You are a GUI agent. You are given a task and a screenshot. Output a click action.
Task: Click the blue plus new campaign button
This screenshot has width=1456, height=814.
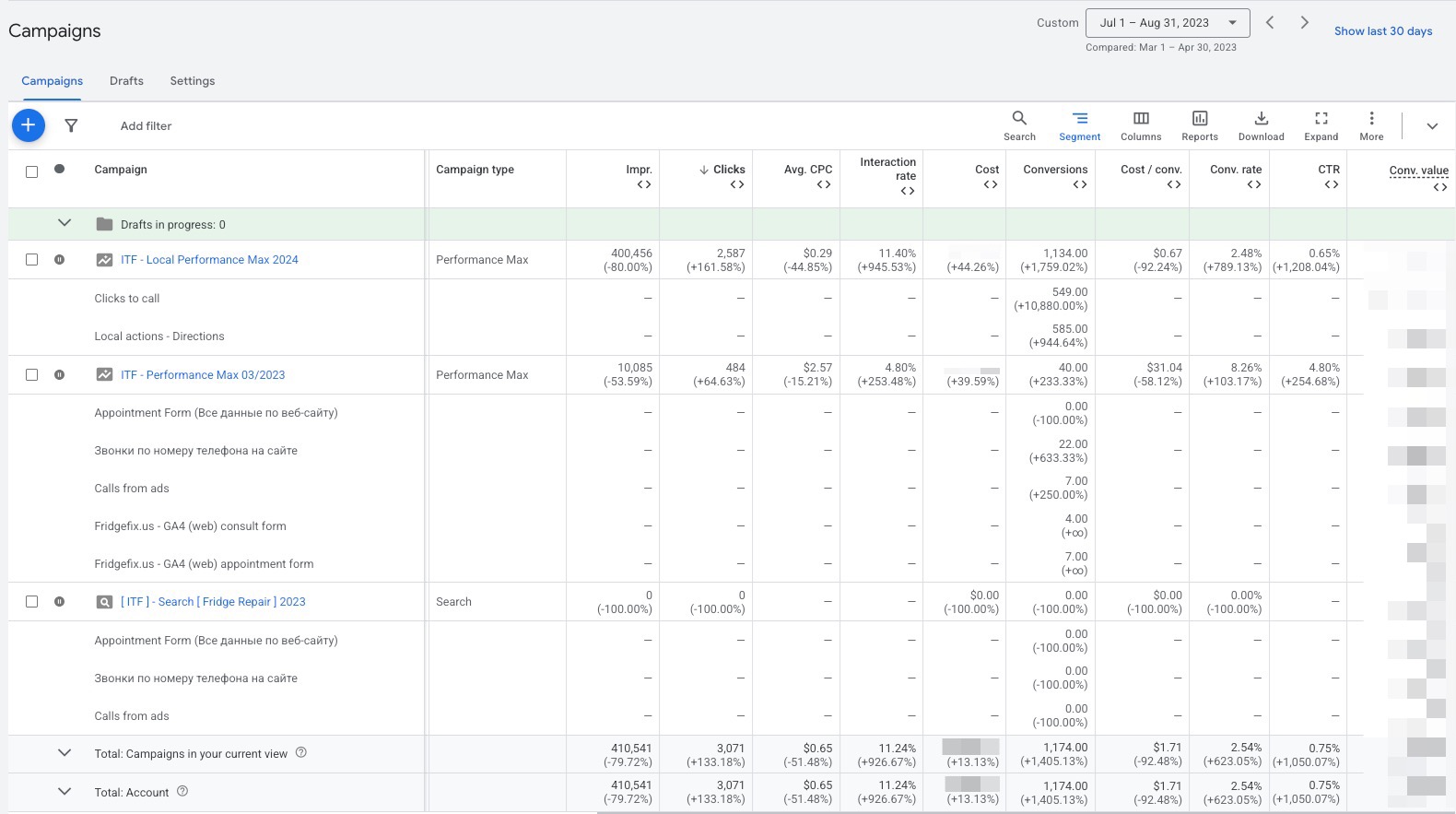coord(29,125)
